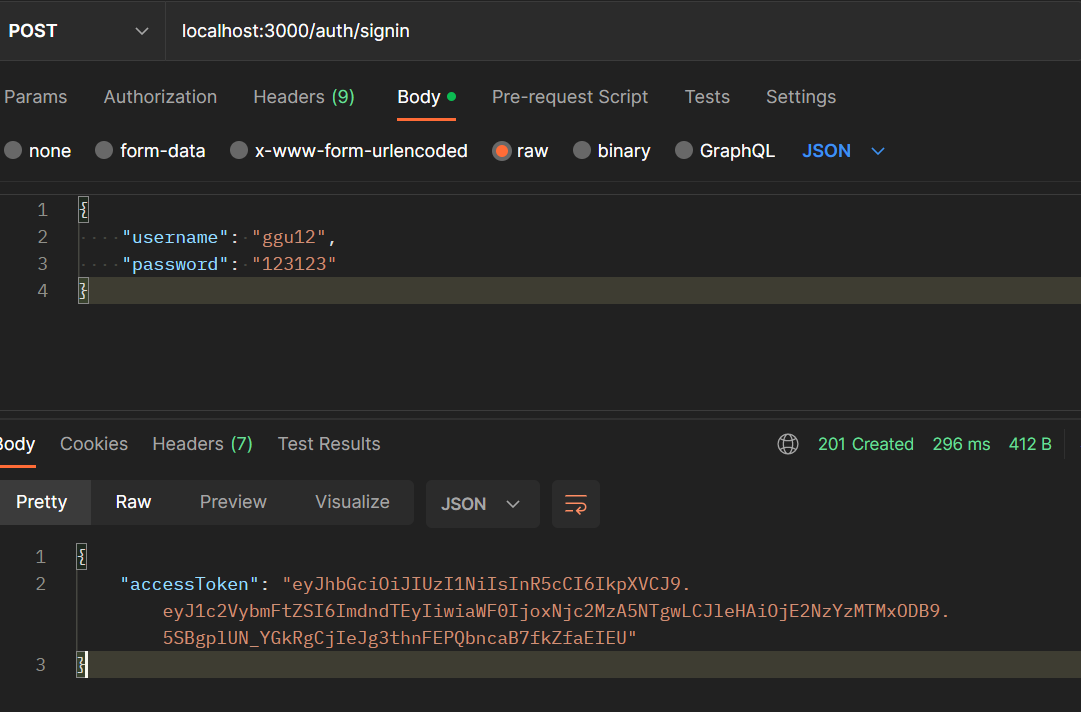Screen dimensions: 1081x712
Task: Click the token segment starting with 5SBgplUN
Action: tap(399, 638)
